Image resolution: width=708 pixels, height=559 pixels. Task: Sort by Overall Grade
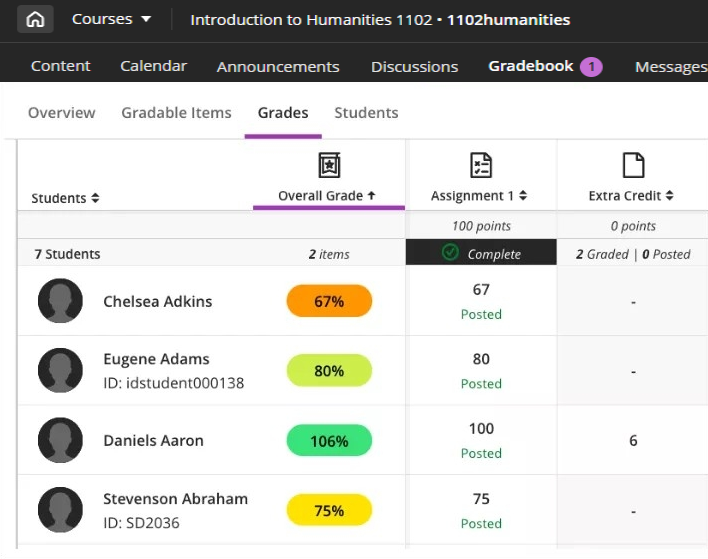click(327, 196)
